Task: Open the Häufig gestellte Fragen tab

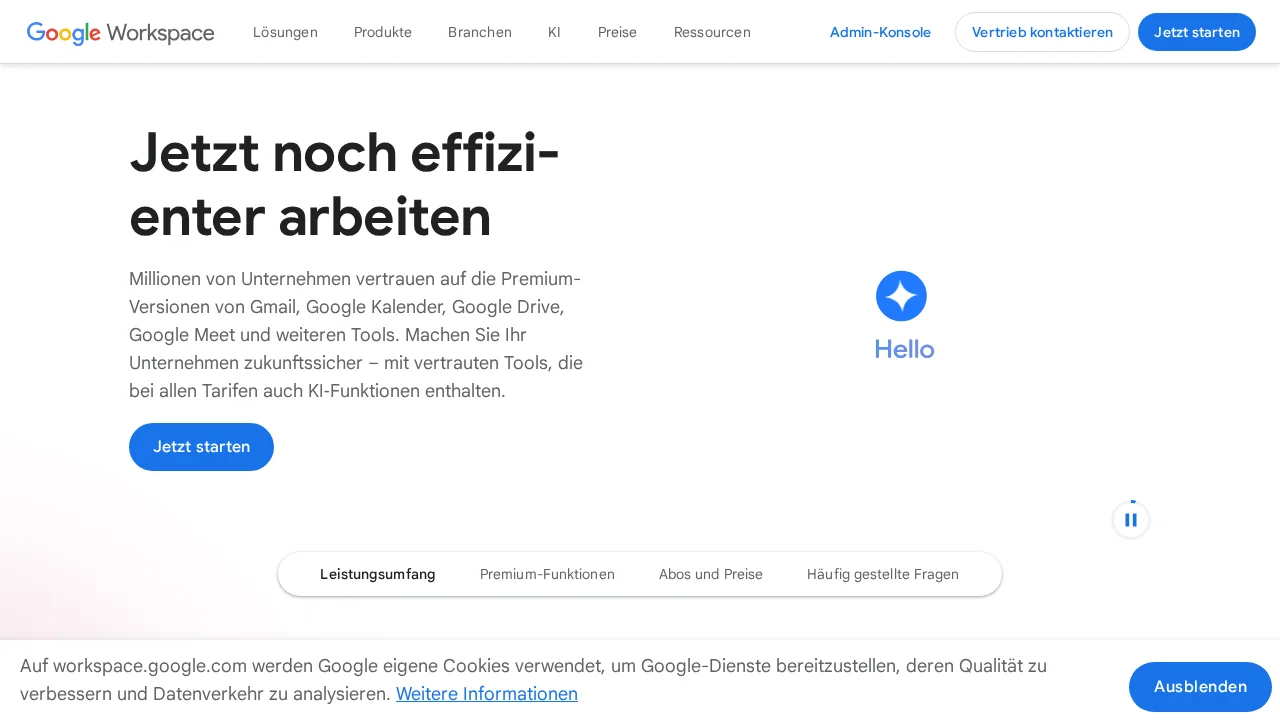Action: pyautogui.click(x=883, y=574)
